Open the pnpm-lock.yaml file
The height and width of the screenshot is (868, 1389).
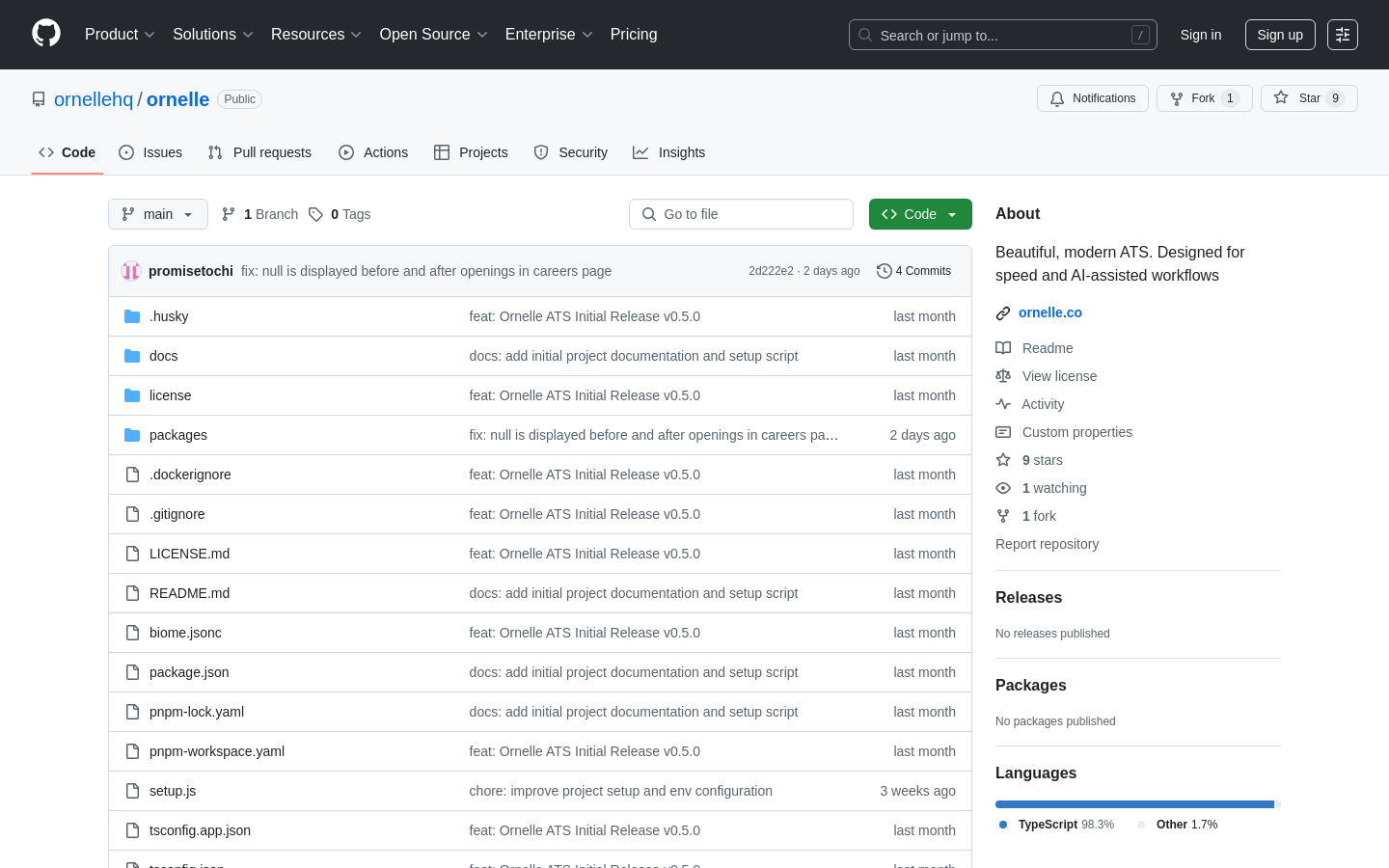(197, 712)
